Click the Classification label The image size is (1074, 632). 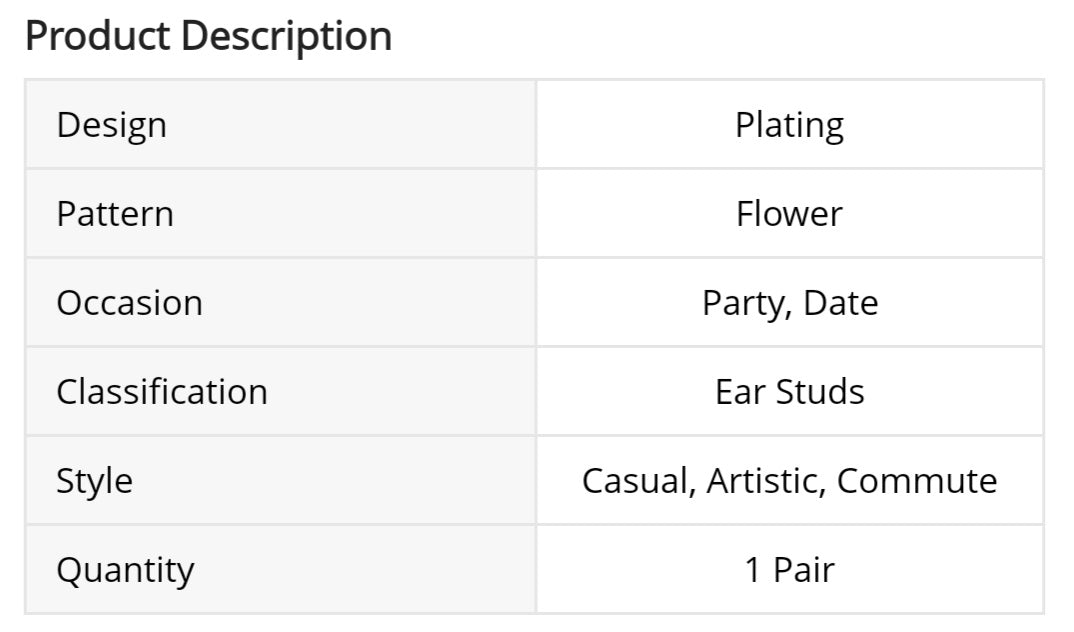[161, 391]
